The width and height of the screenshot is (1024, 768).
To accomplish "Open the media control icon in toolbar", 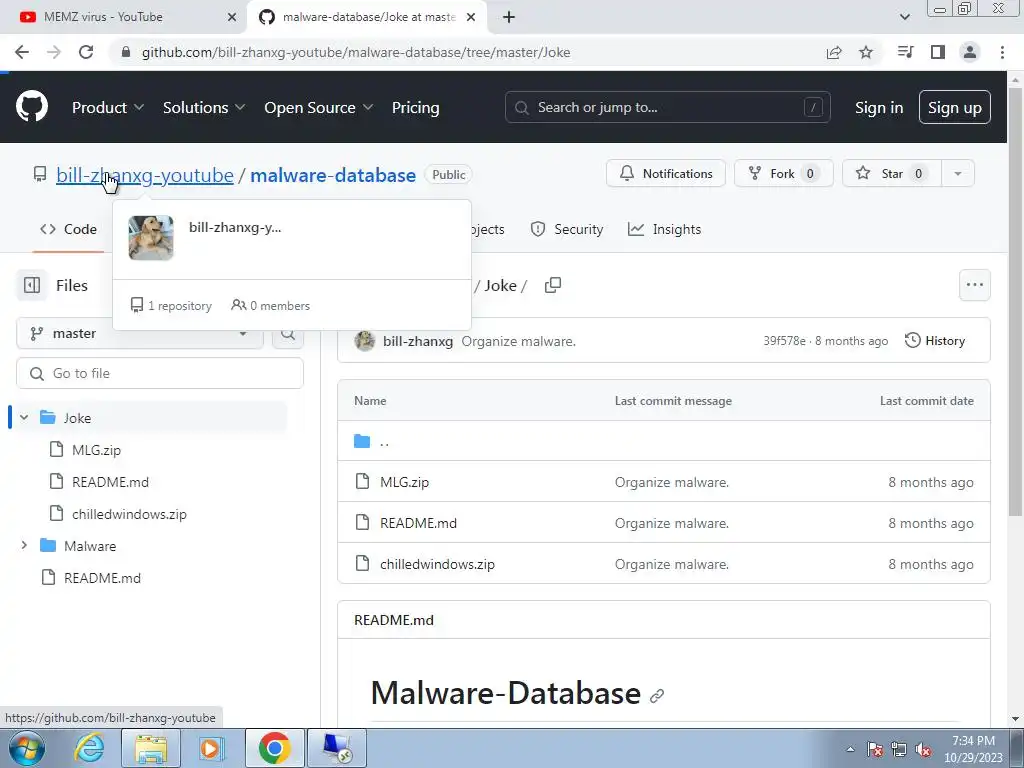I will 906,52.
